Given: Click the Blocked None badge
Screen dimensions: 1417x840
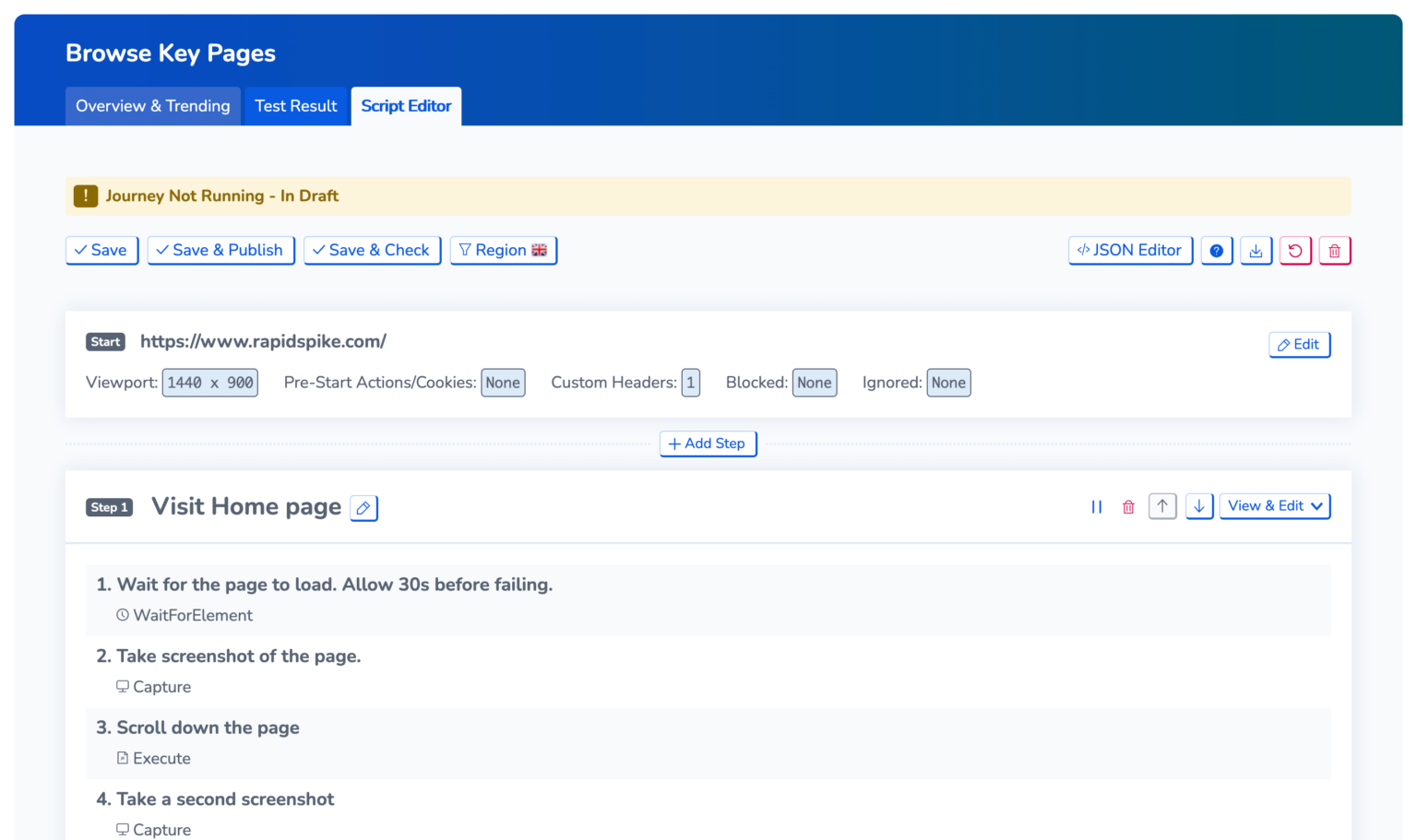Looking at the screenshot, I should [x=814, y=383].
